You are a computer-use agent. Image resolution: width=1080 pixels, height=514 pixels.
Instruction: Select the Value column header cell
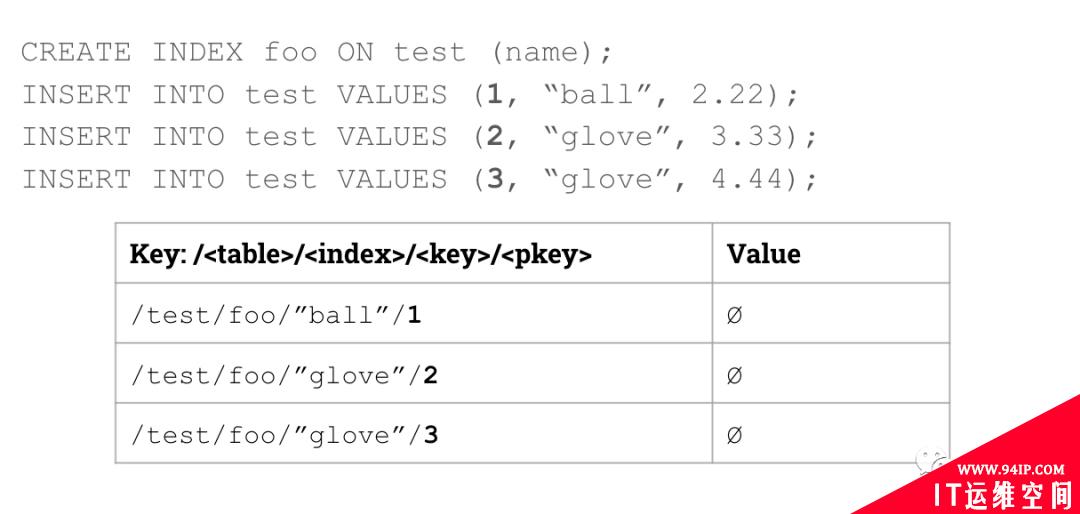[x=831, y=254]
